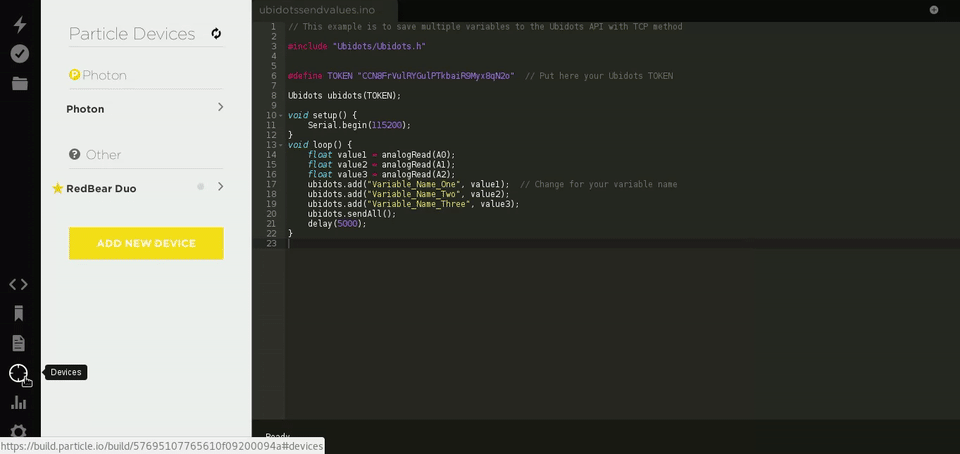This screenshot has height=454, width=960.
Task: Open the Settings gear icon
Action: pos(18,430)
